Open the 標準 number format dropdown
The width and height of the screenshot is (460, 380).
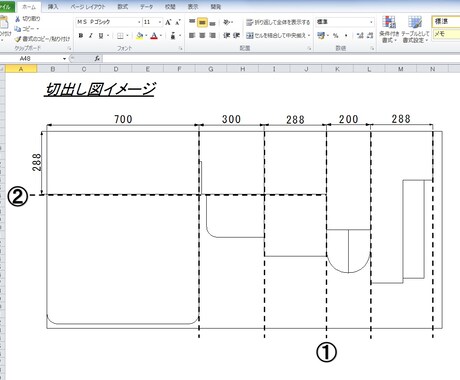click(371, 22)
